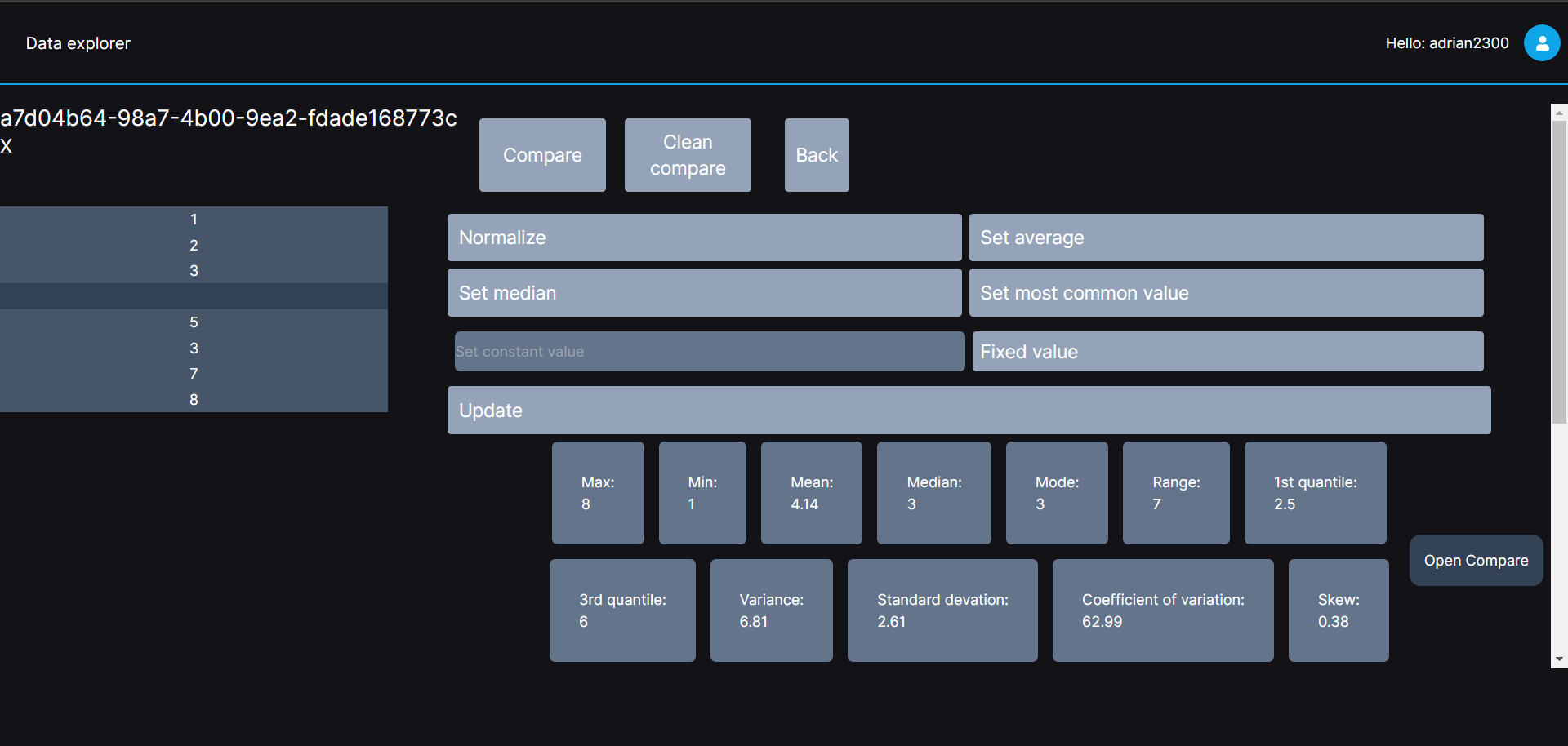Click the Mean statistic card

coord(811,493)
